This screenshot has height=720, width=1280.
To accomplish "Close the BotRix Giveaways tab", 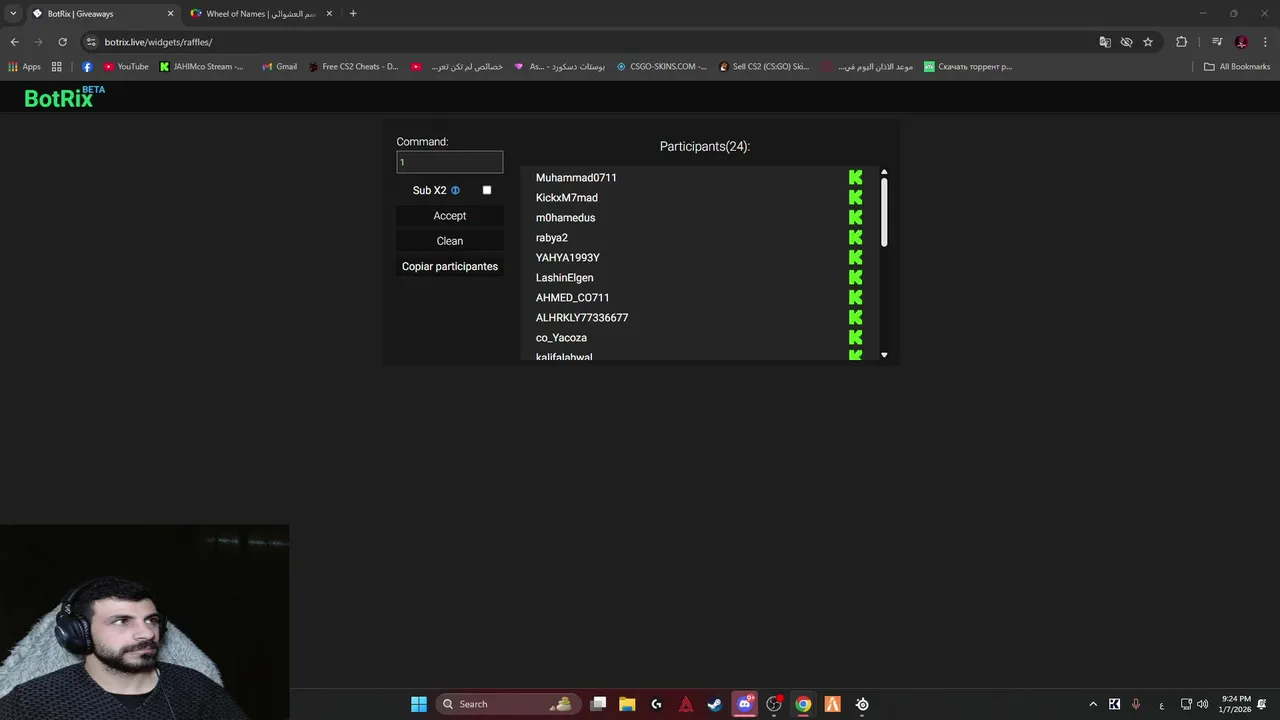I will click(x=170, y=14).
